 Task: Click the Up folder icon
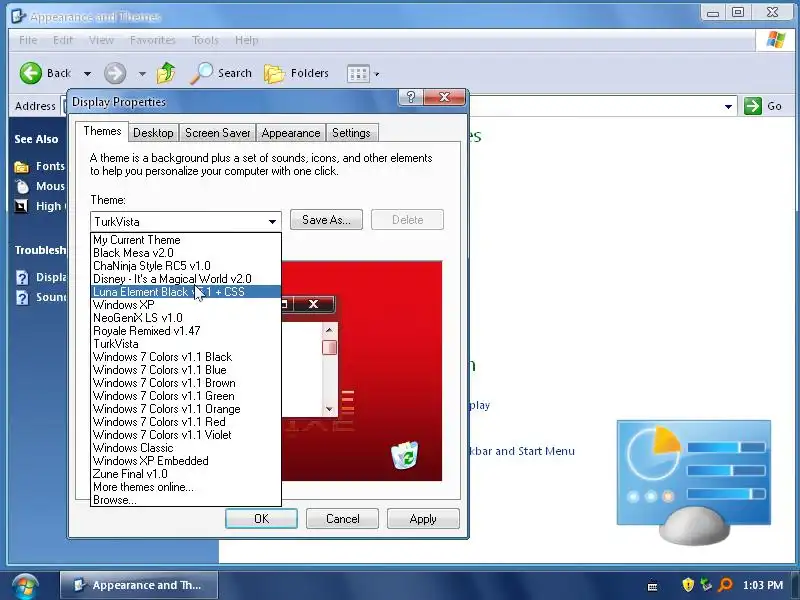(x=166, y=73)
